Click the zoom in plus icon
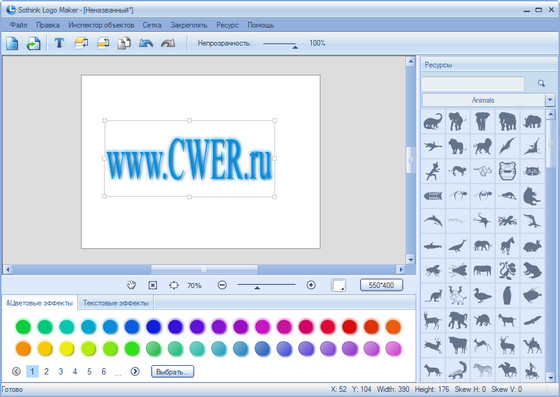This screenshot has width=560, height=397. pyautogui.click(x=311, y=285)
